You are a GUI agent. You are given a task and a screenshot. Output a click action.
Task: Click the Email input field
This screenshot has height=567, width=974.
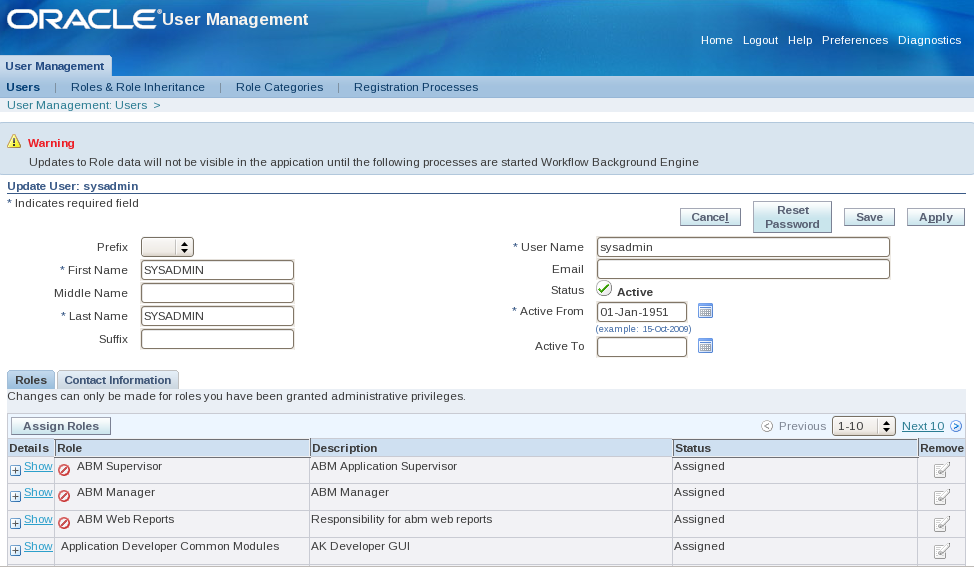tap(743, 269)
